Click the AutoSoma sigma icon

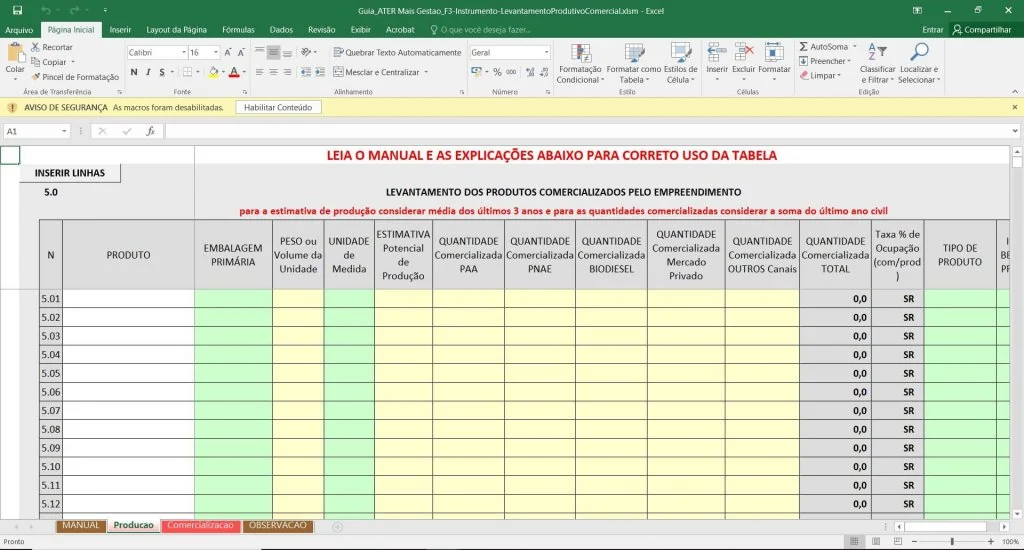click(804, 47)
